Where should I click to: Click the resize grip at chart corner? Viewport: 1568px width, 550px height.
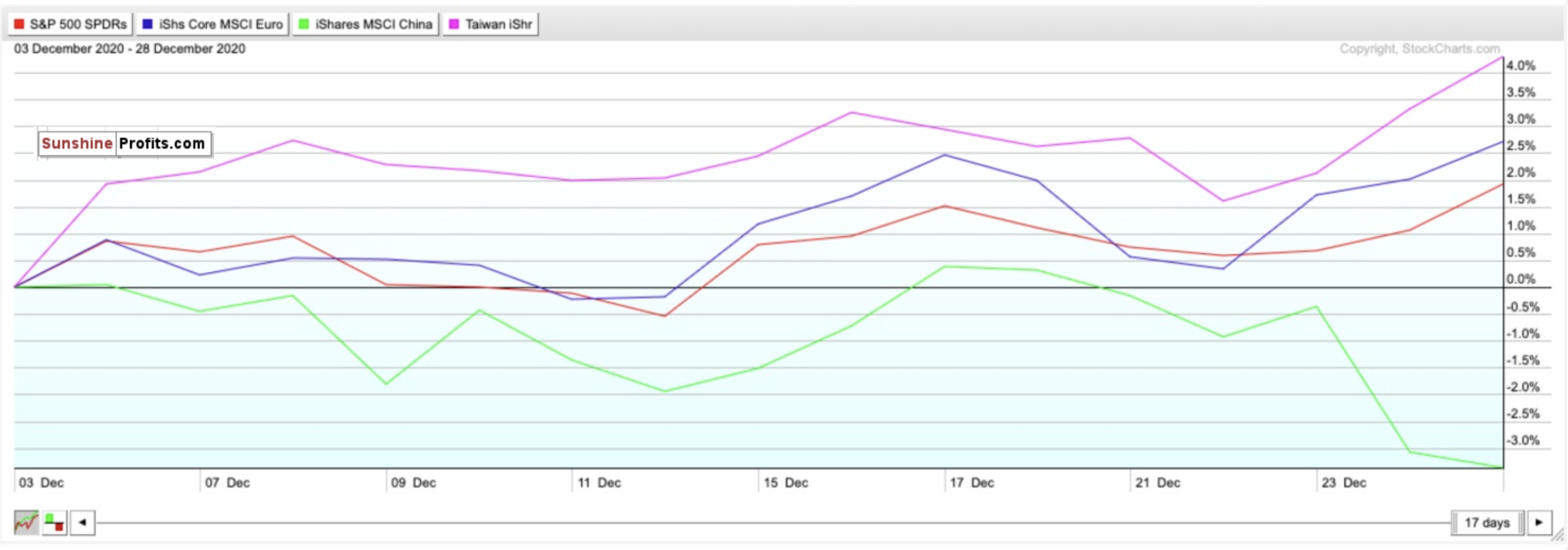[1558, 535]
